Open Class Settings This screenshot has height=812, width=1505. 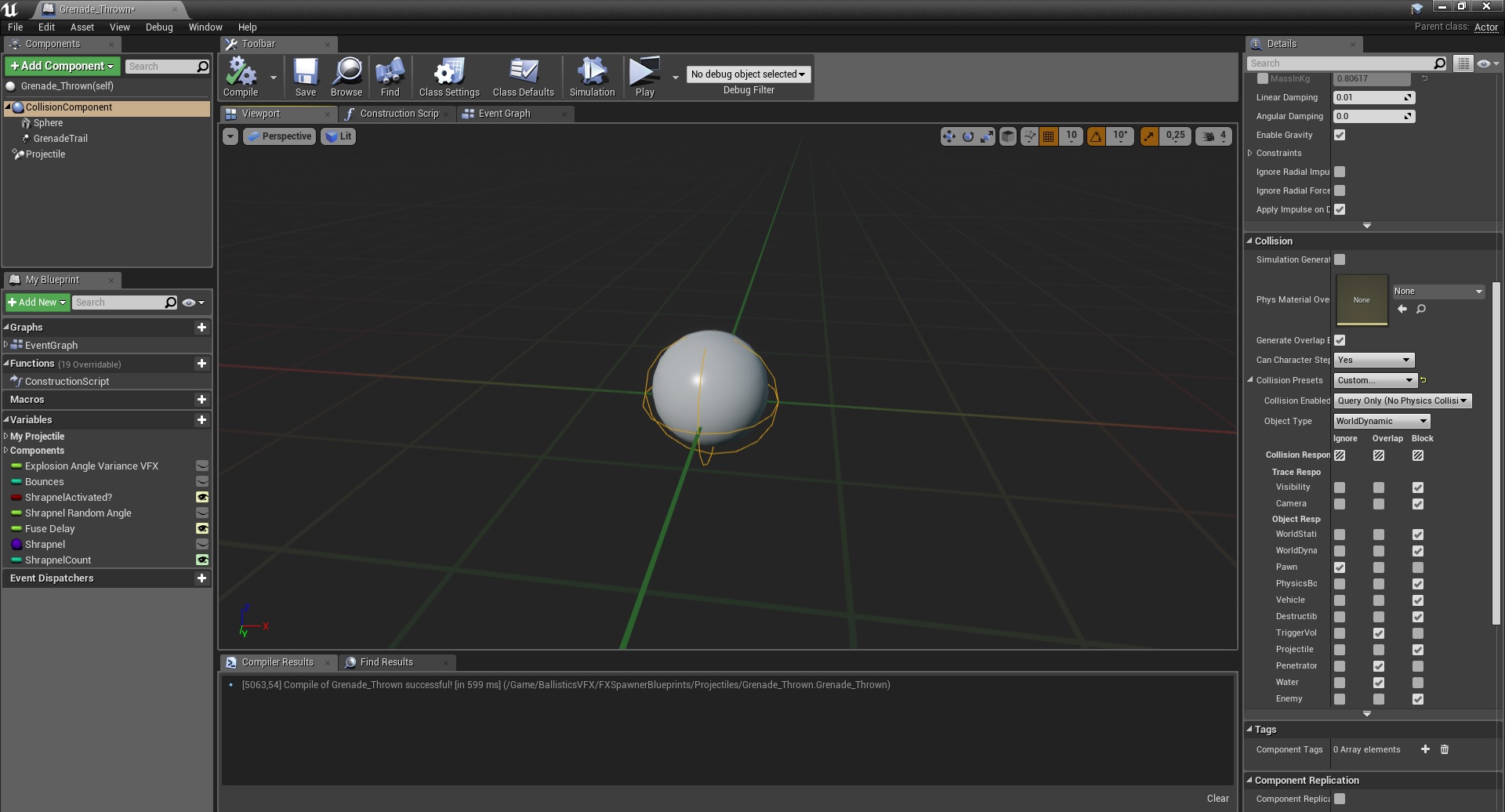point(448,76)
